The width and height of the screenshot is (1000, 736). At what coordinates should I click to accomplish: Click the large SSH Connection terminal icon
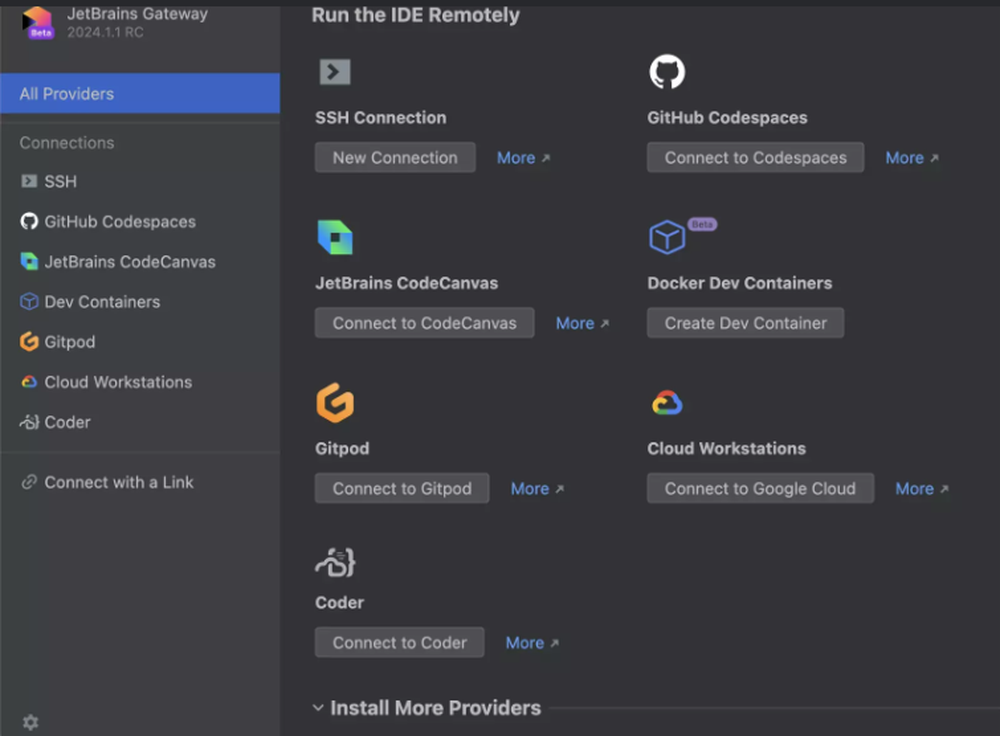335,71
